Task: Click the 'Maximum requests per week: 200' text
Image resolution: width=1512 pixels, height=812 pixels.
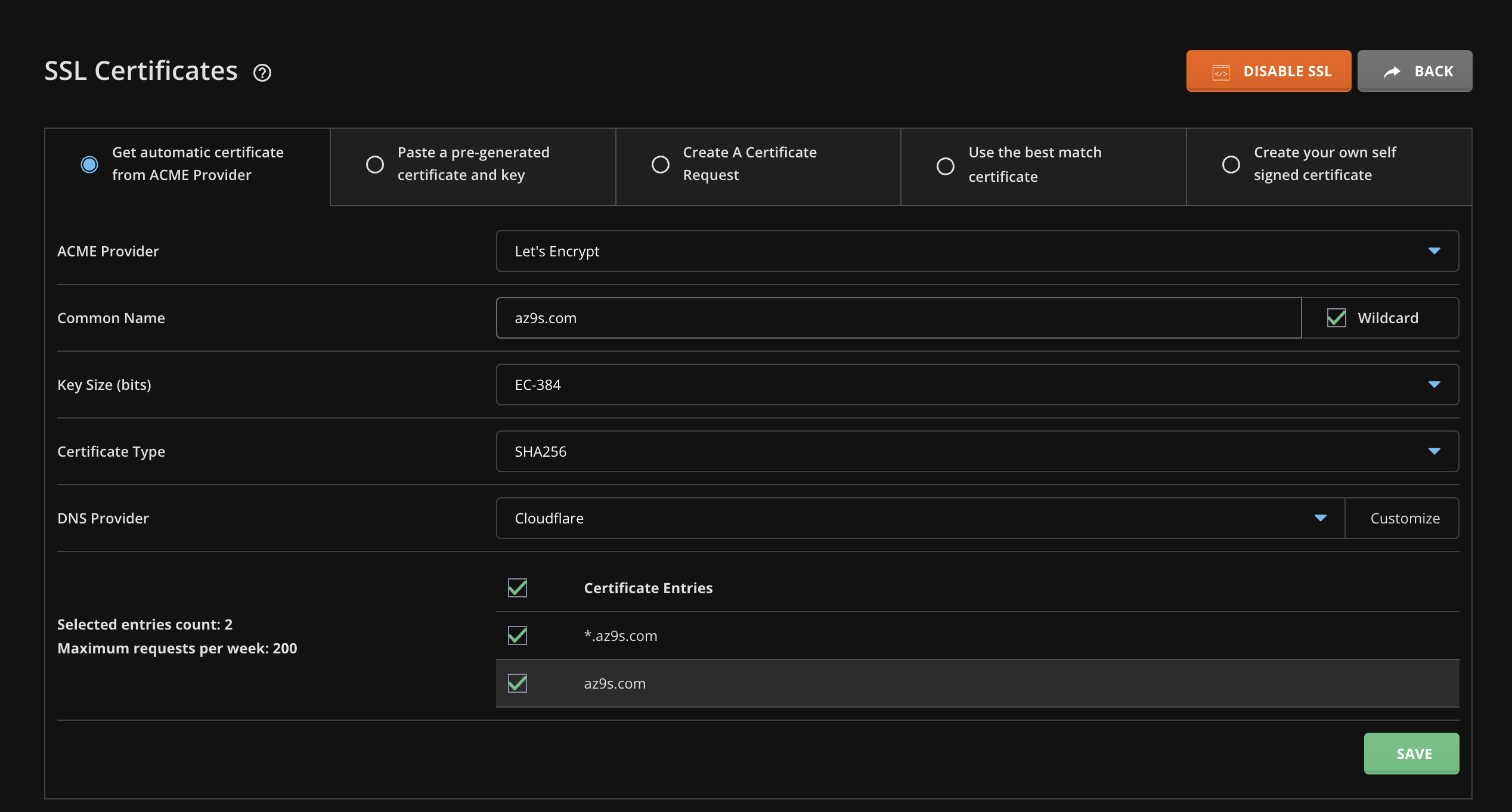Action: point(177,648)
